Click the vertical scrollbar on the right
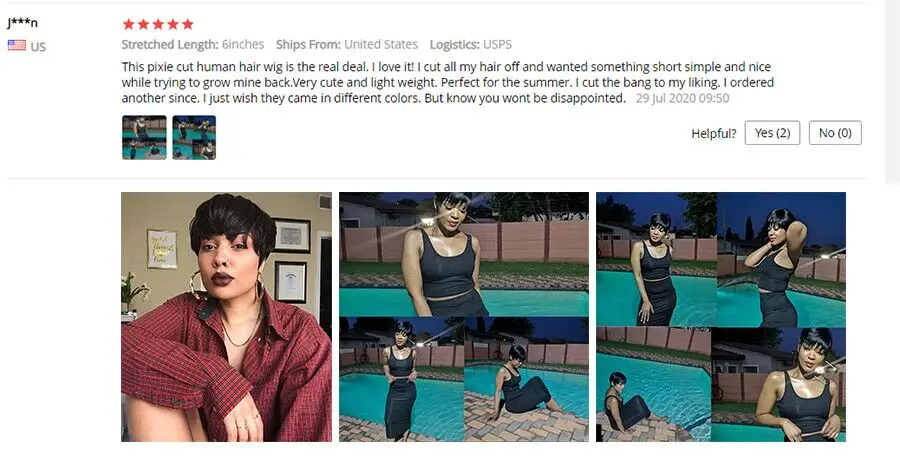Screen dimensions: 900x466 pyautogui.click(x=893, y=92)
